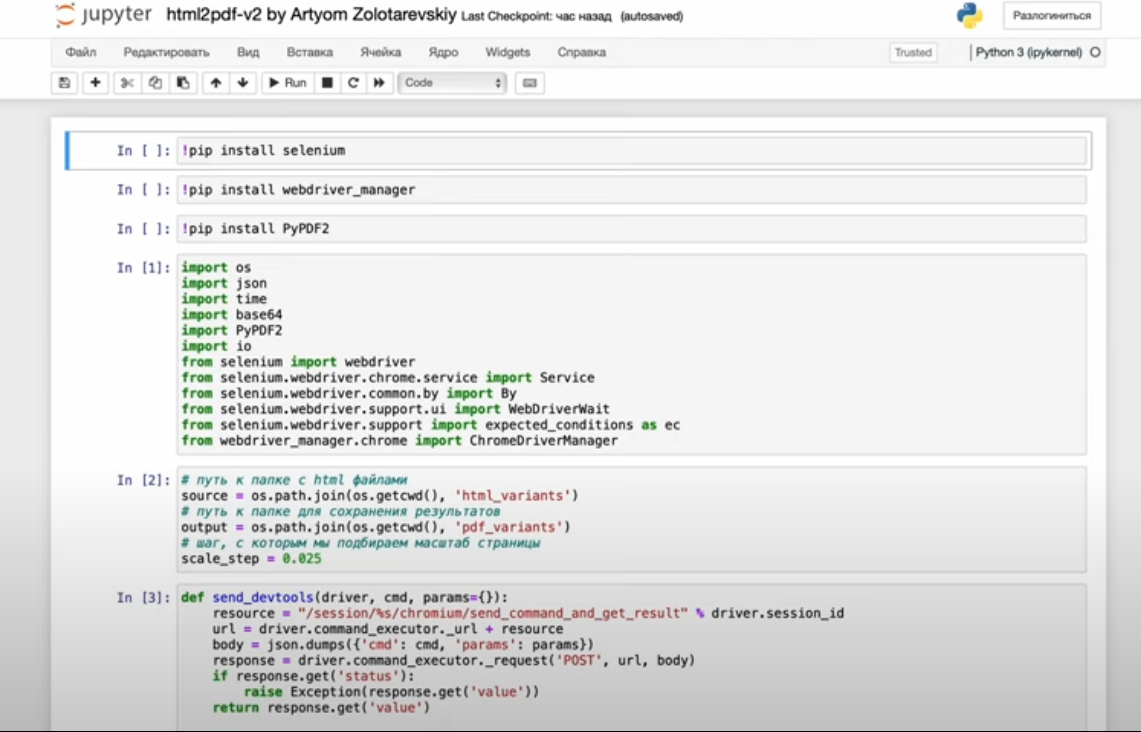1141x732 pixels.
Task: Open the Ядро menu
Action: click(443, 52)
